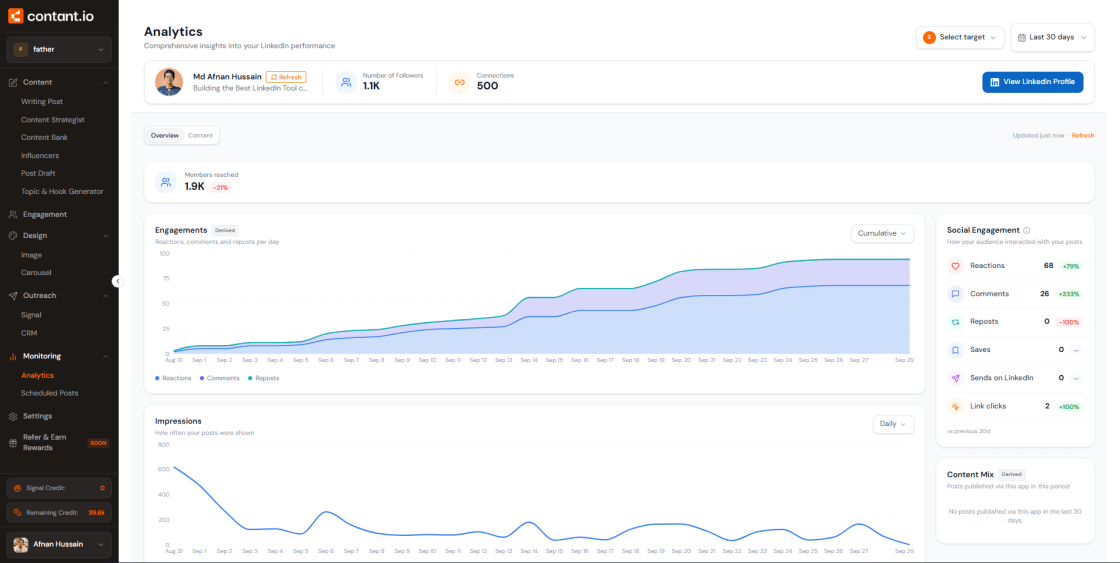The height and width of the screenshot is (563, 1120).
Task: Click the Derived tag beside Engagements
Action: click(225, 230)
